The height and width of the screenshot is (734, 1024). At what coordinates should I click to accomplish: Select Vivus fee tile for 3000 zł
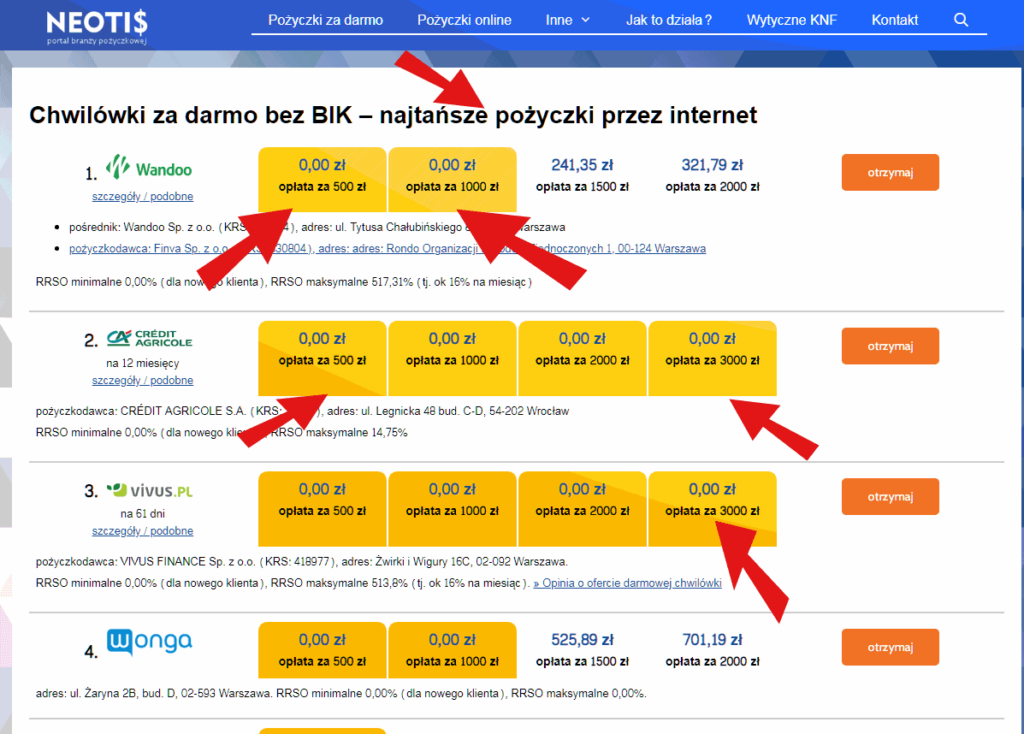(712, 509)
